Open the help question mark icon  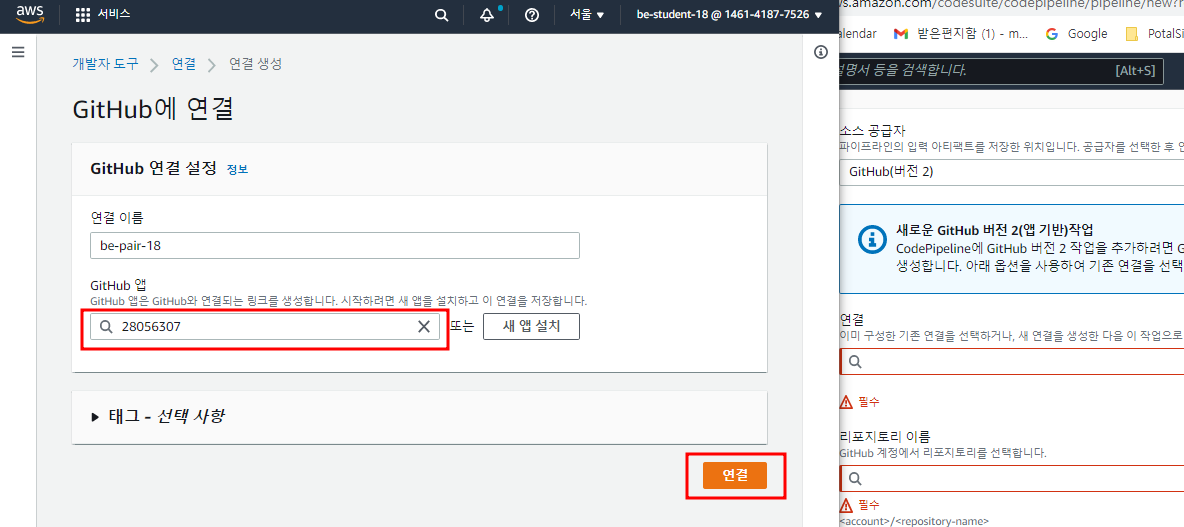532,15
